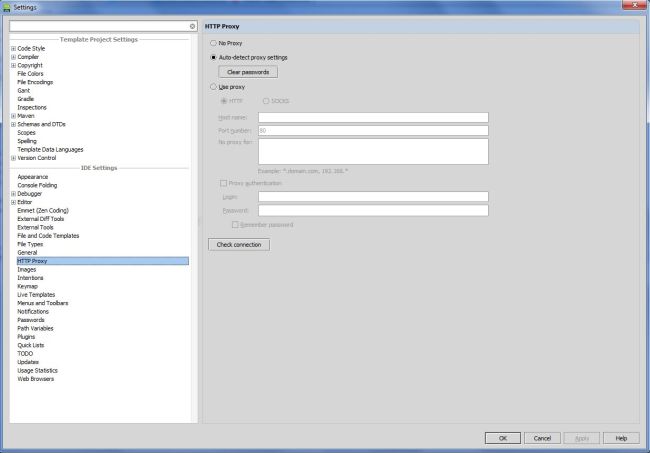
Task: Open Notifications settings
Action: 33,311
